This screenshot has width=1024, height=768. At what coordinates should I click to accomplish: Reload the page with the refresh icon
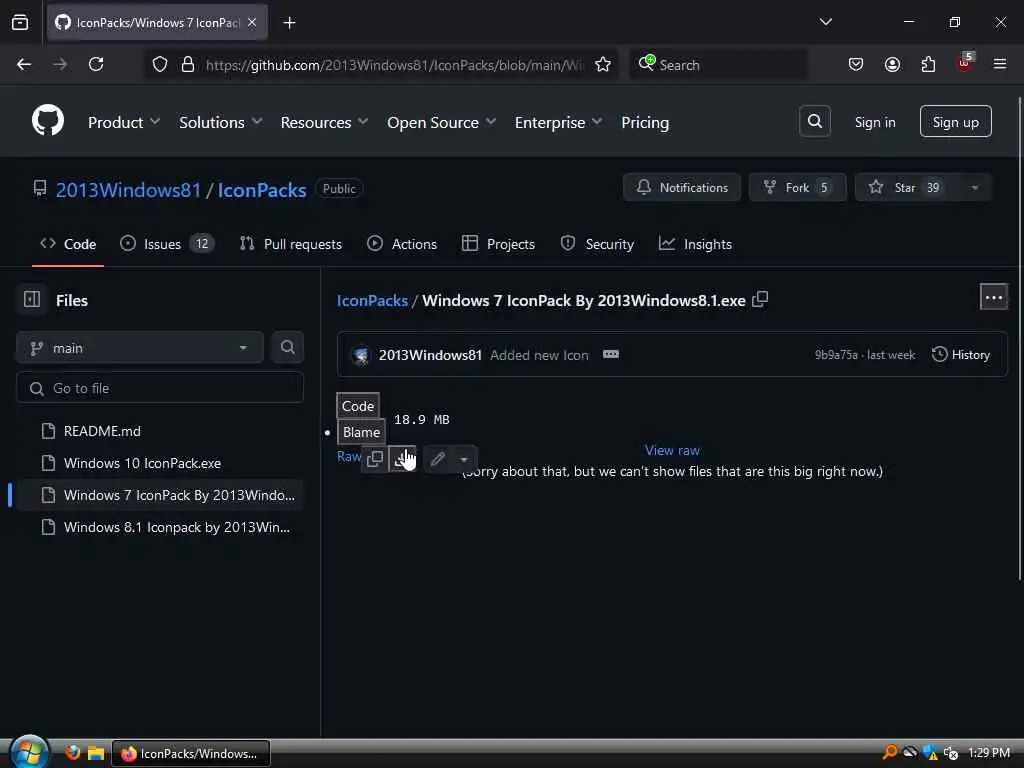point(96,64)
